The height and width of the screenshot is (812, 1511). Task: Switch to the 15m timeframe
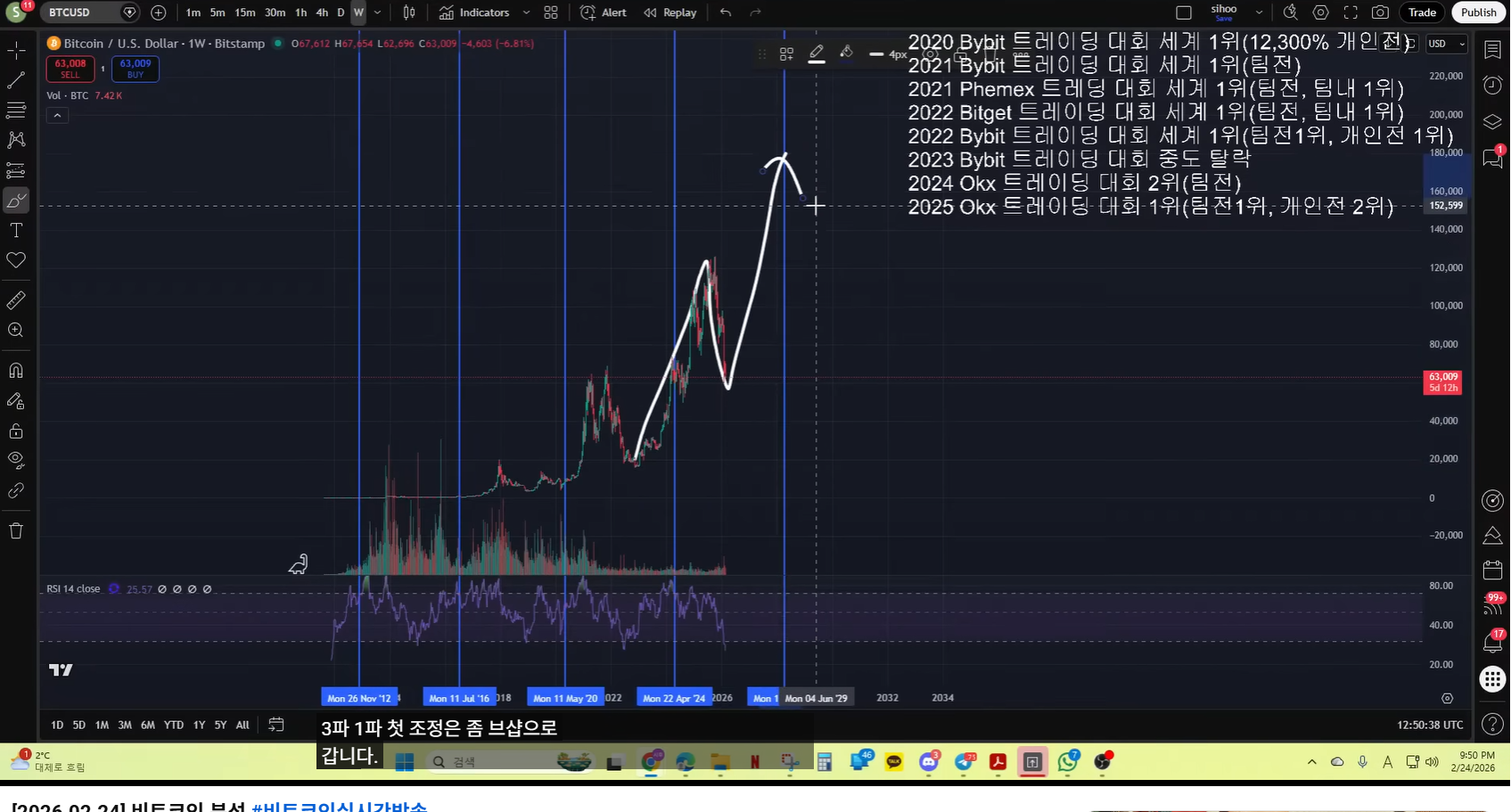pos(245,12)
